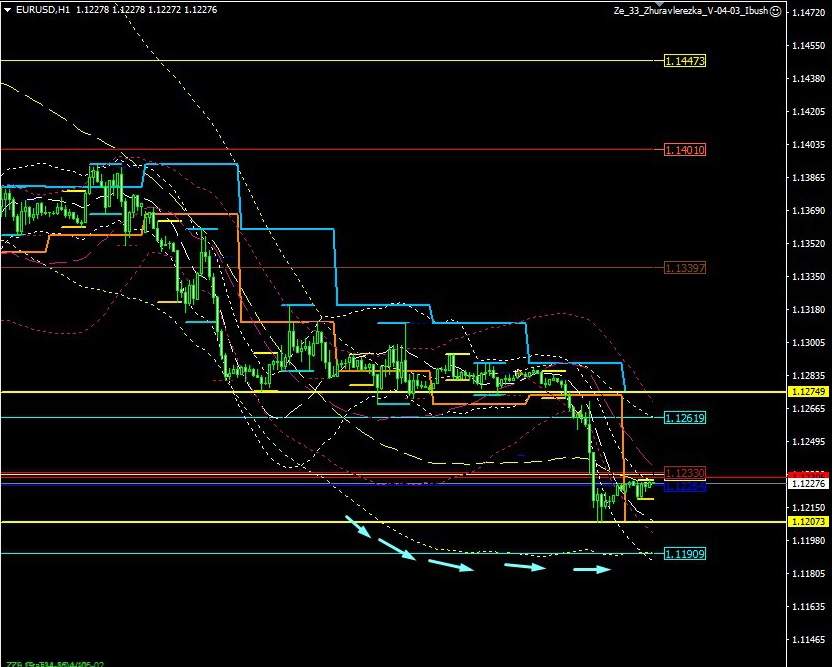Click the green ZZB indicator label at bottom
Screen dimensions: 832x667
55,663
